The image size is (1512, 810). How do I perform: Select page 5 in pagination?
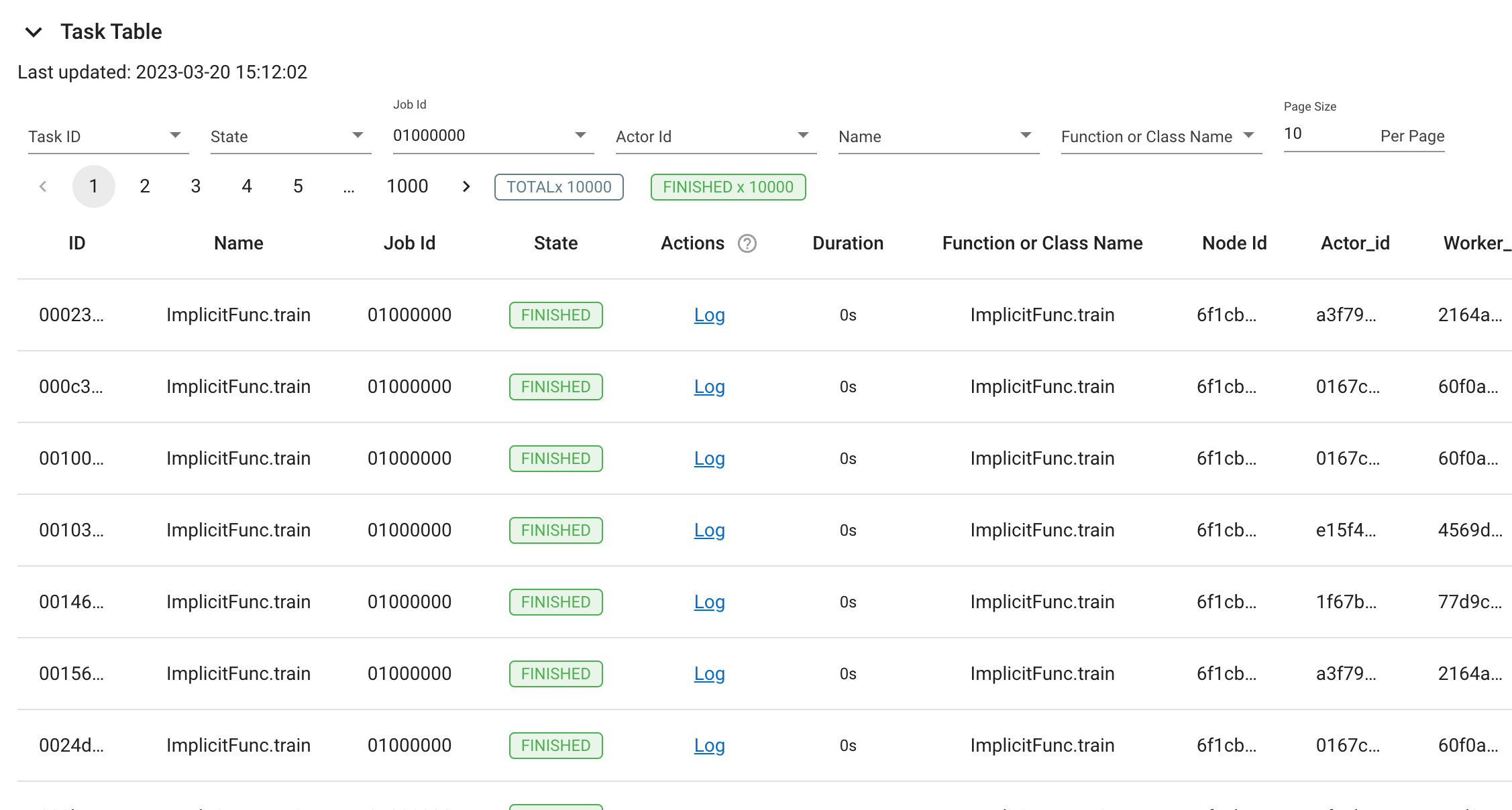pos(299,186)
